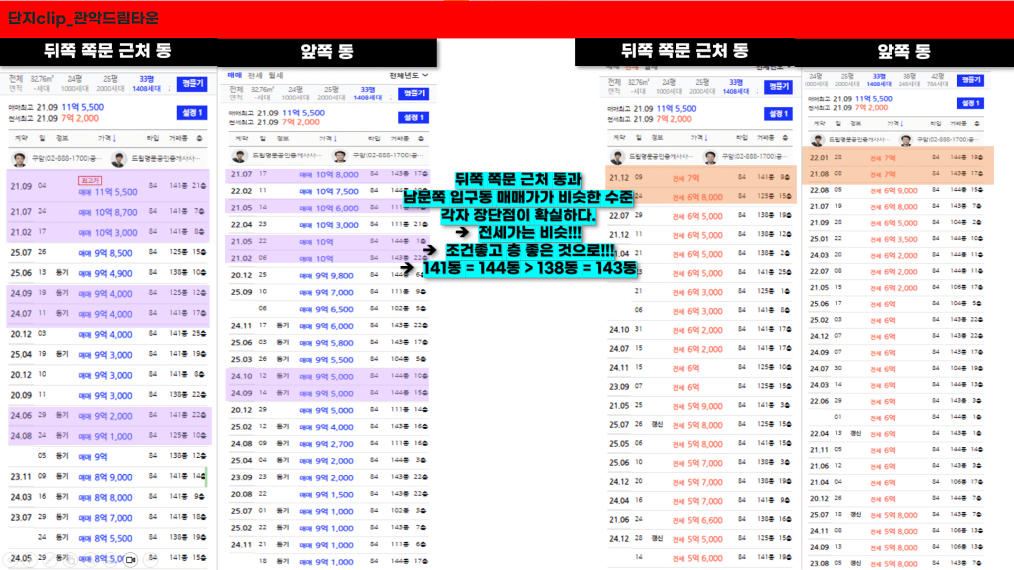This screenshot has width=1014, height=570.
Task: Select 25평 size tab in the front-building sale list
Action: [x=332, y=93]
